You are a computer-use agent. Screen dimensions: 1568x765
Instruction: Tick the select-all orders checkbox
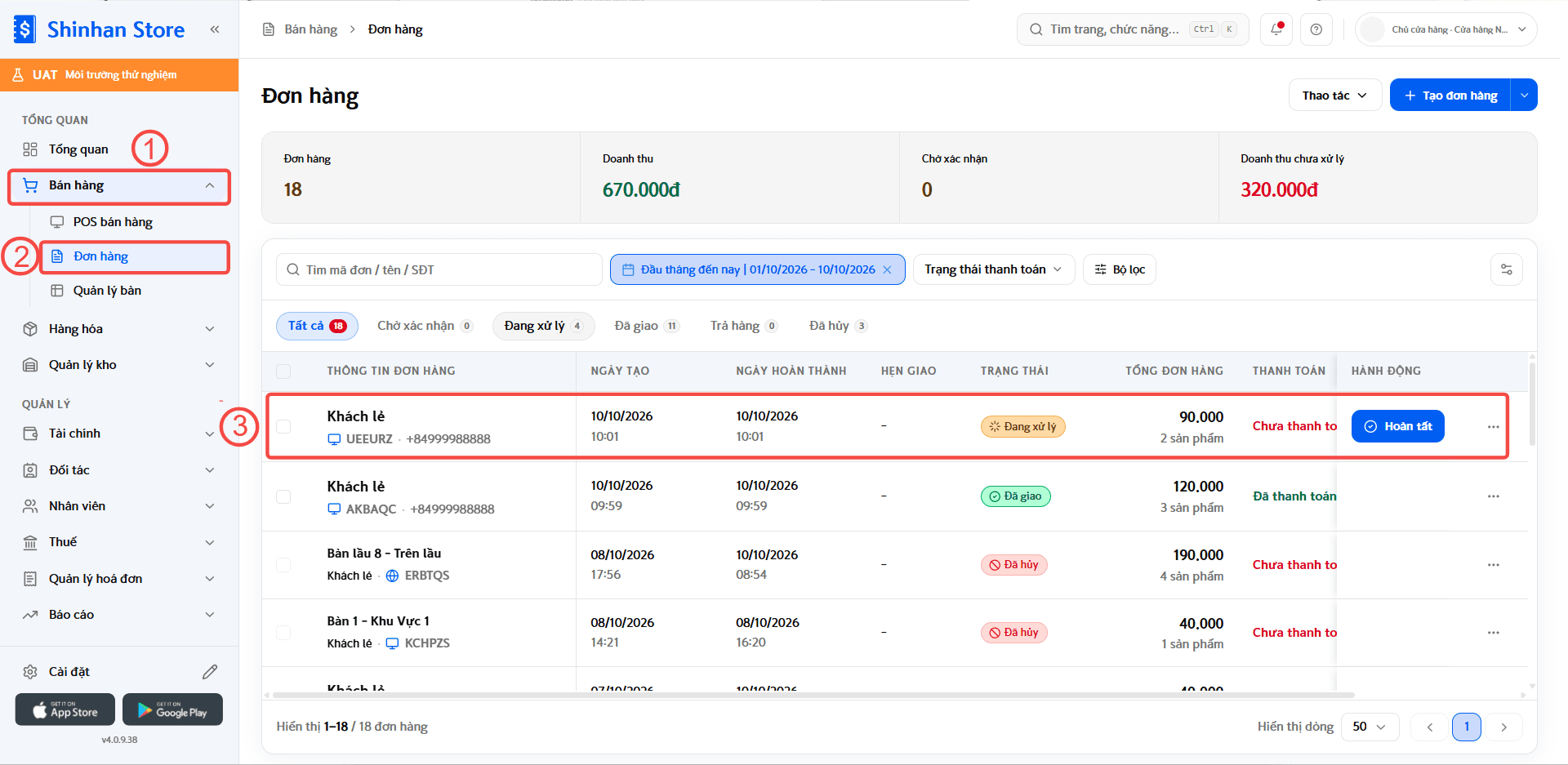pos(283,371)
